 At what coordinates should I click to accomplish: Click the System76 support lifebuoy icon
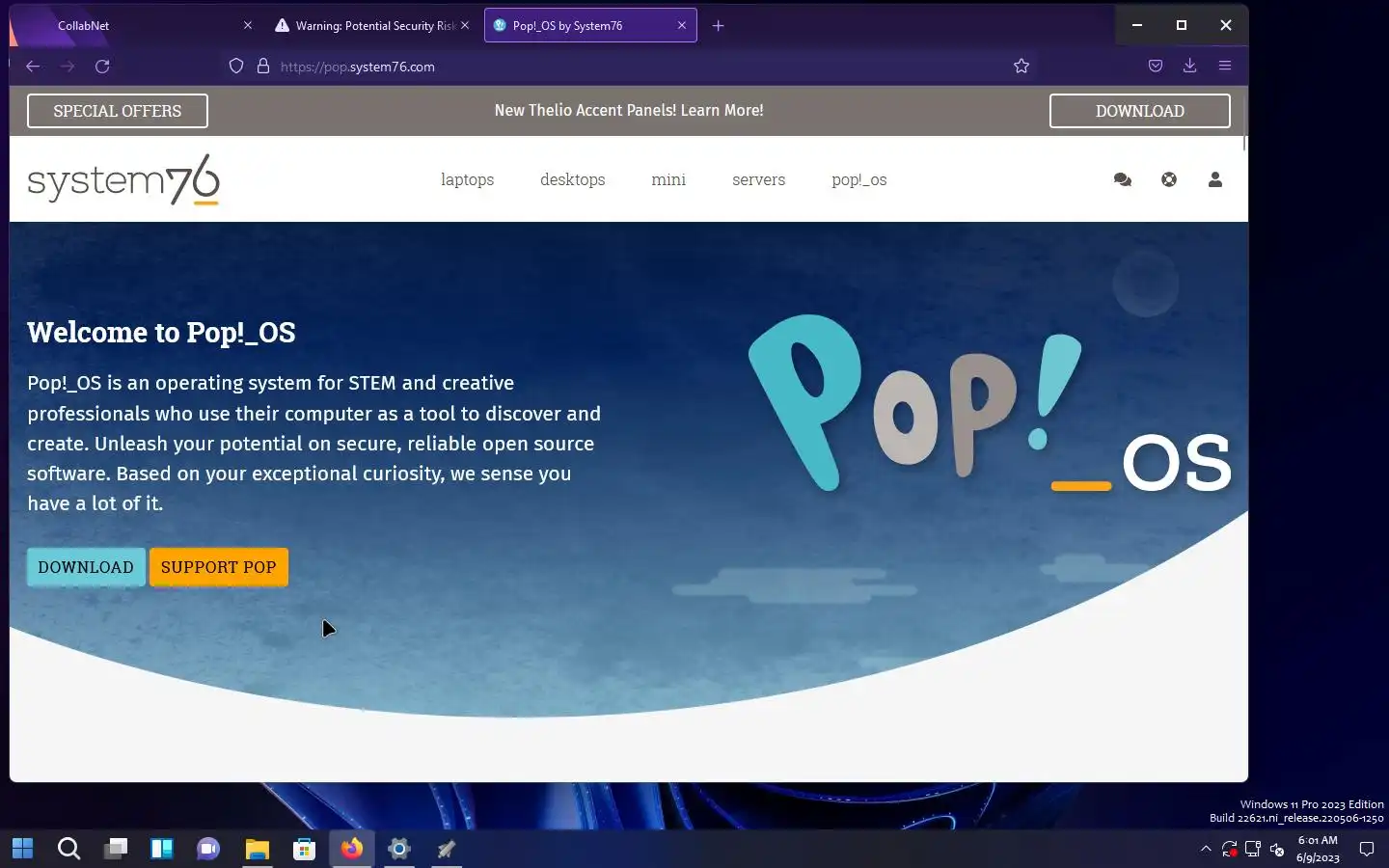point(1169,179)
